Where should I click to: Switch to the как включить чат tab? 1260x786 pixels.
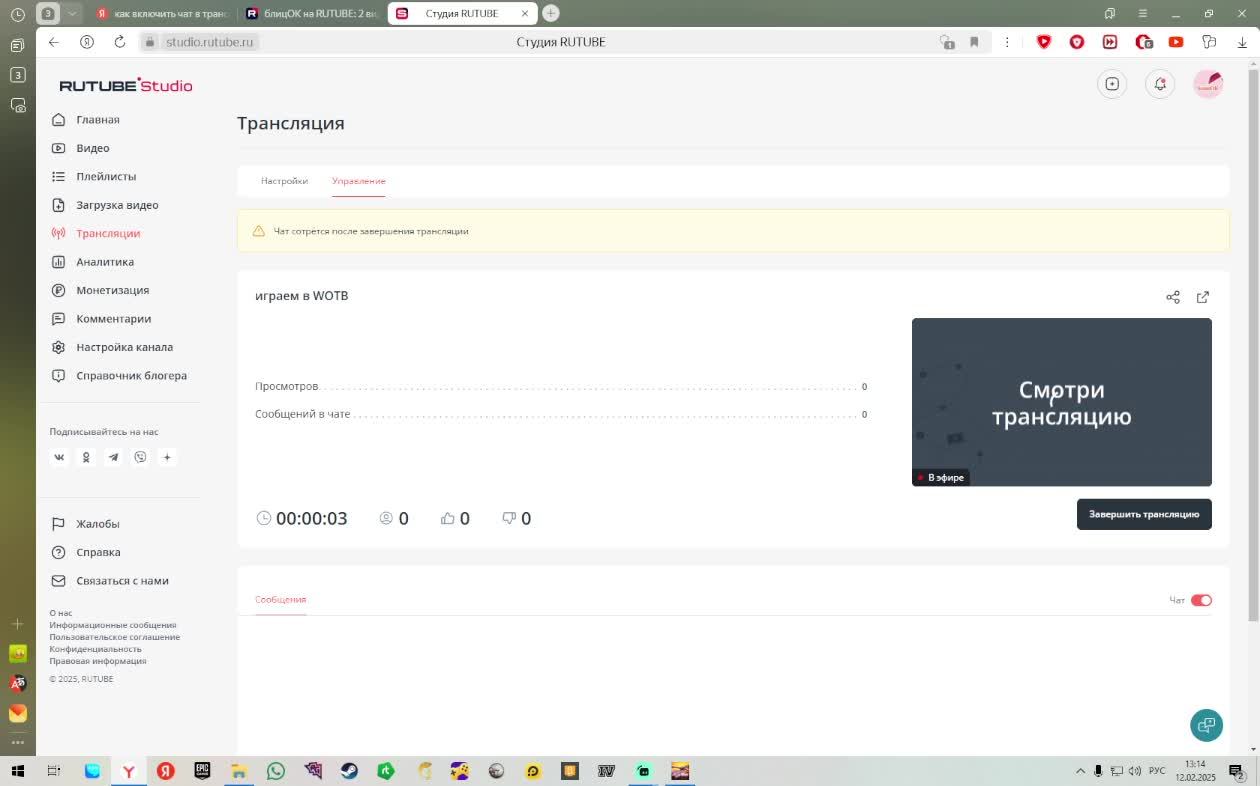click(163, 13)
